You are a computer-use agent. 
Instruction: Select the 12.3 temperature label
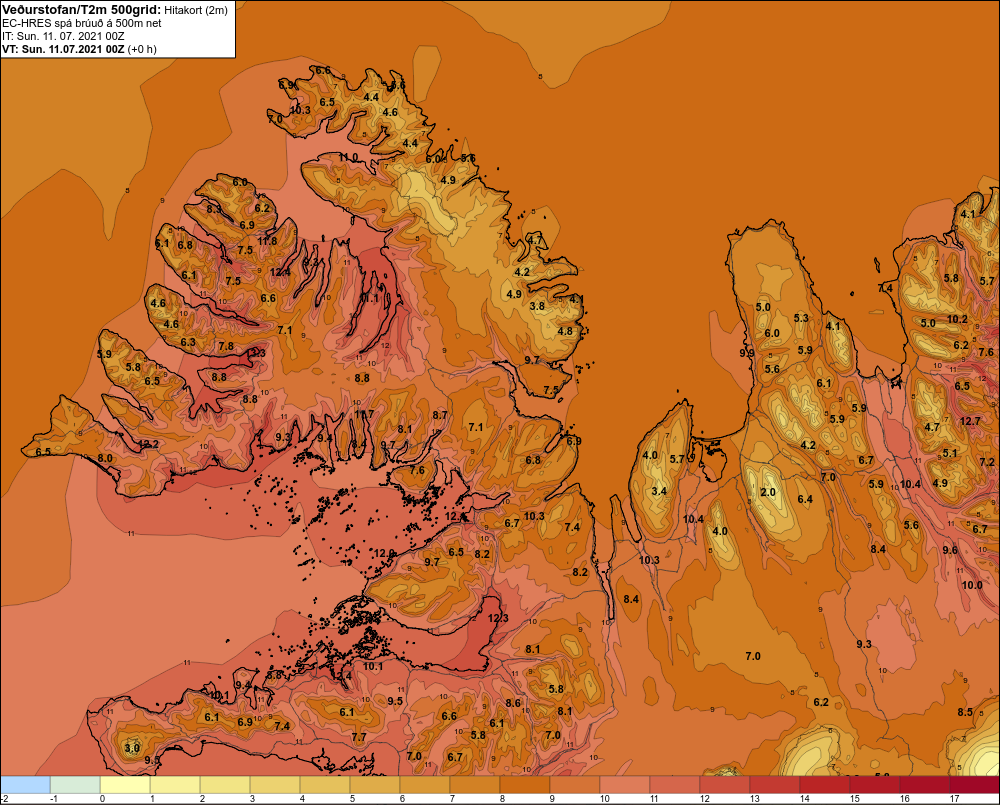(x=498, y=617)
